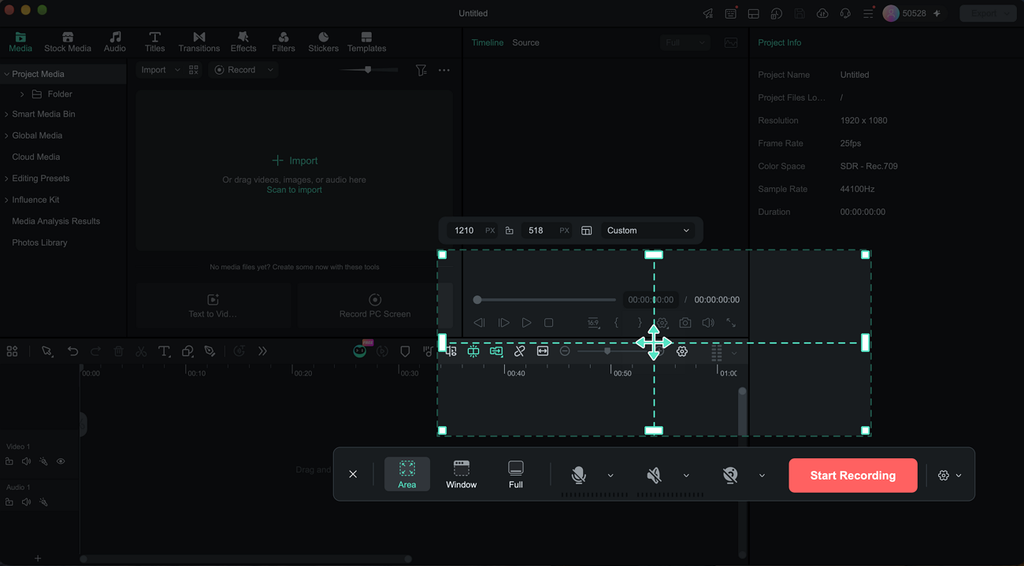Close the screen recorder toolbar
1024x566 pixels.
click(x=353, y=474)
